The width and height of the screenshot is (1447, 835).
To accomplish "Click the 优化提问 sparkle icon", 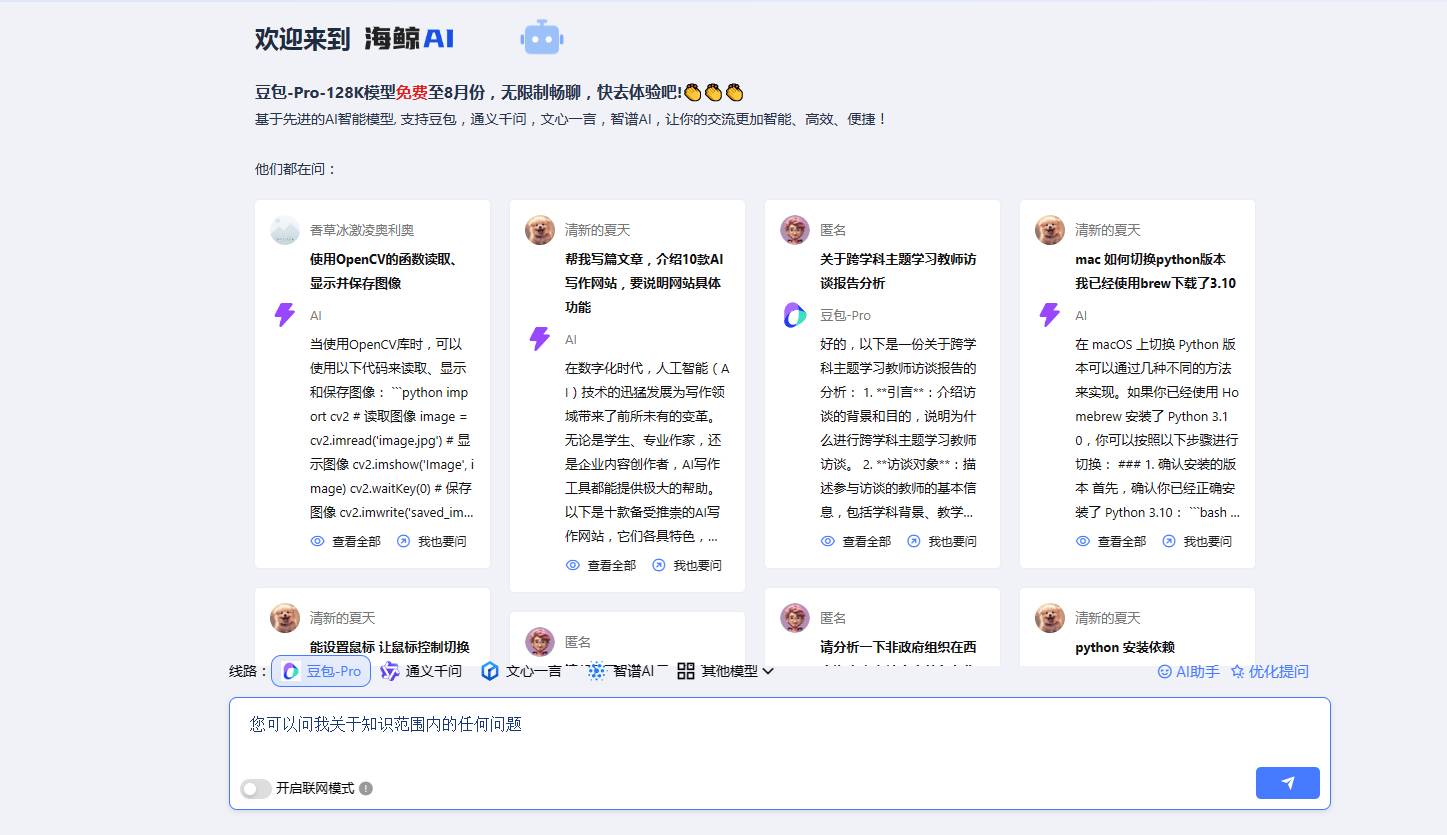I will (1237, 671).
